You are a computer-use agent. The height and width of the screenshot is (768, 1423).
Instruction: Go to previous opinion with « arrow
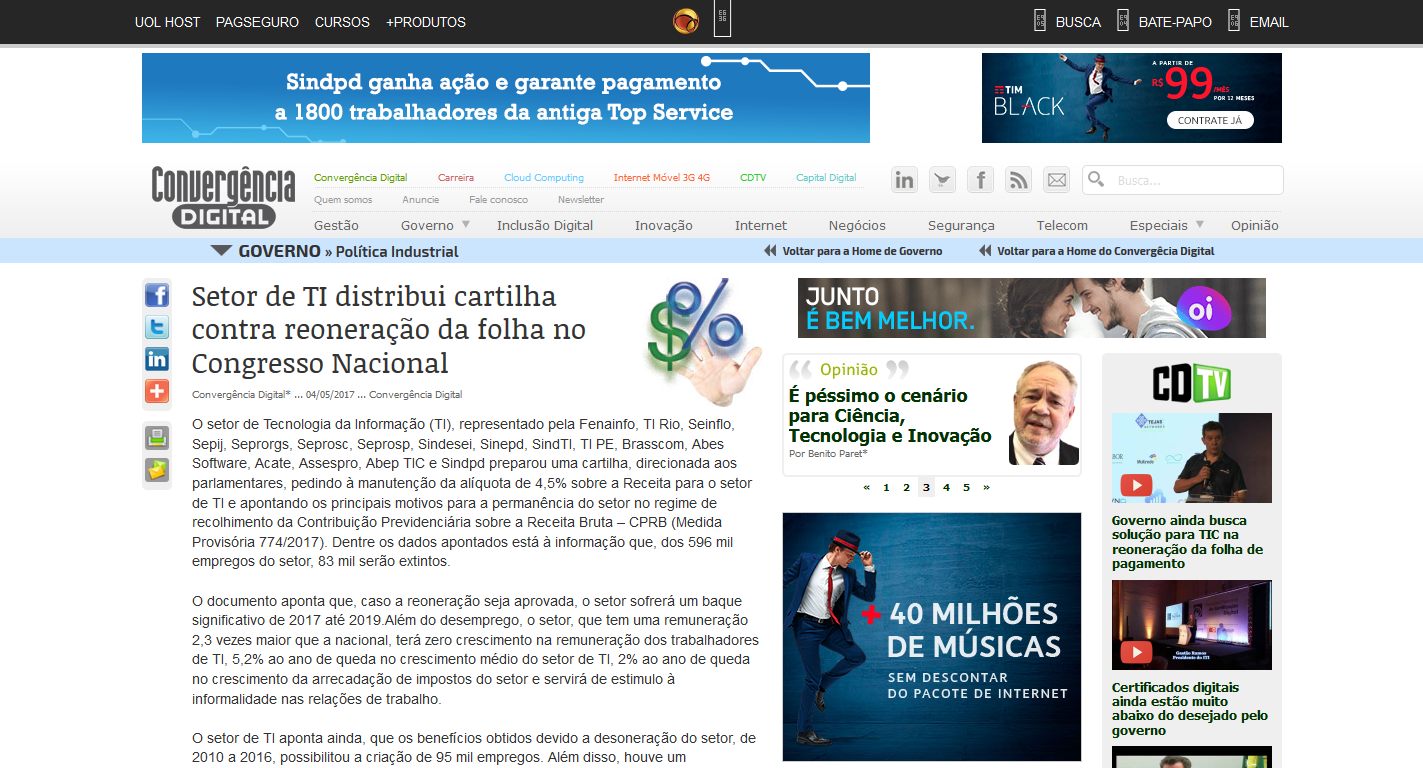[866, 488]
